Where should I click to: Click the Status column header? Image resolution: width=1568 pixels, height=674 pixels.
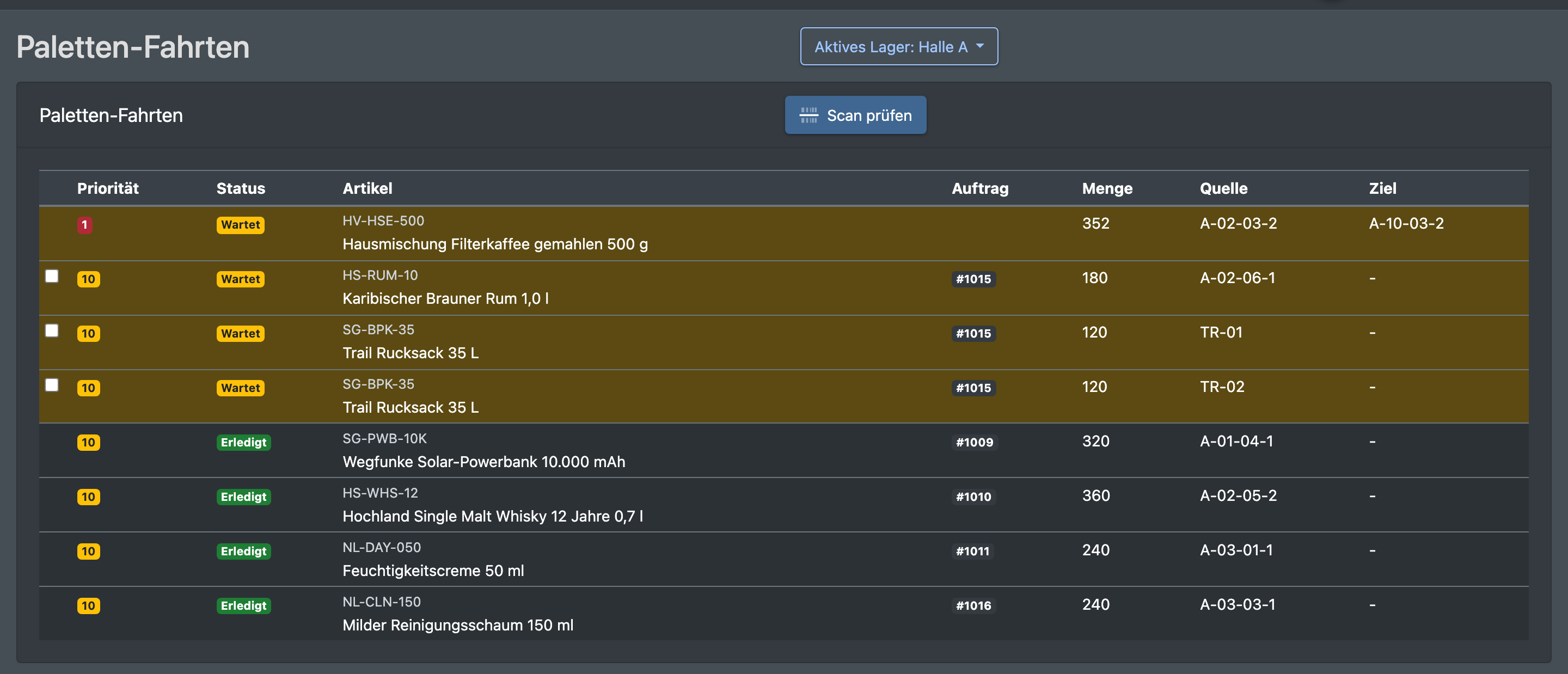(x=241, y=188)
